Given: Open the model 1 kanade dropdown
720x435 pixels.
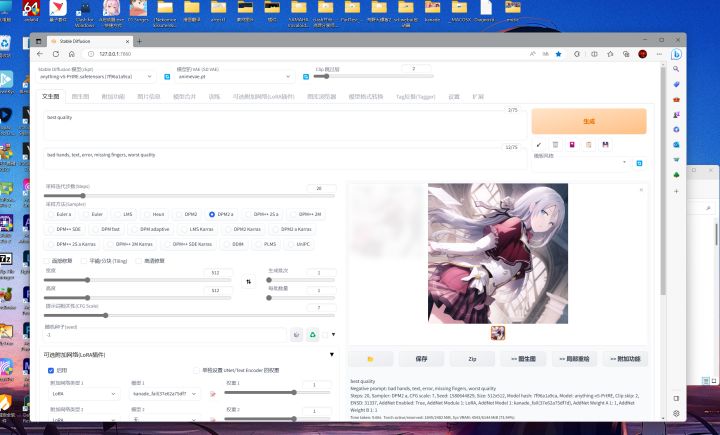Looking at the screenshot, I should click(x=164, y=394).
